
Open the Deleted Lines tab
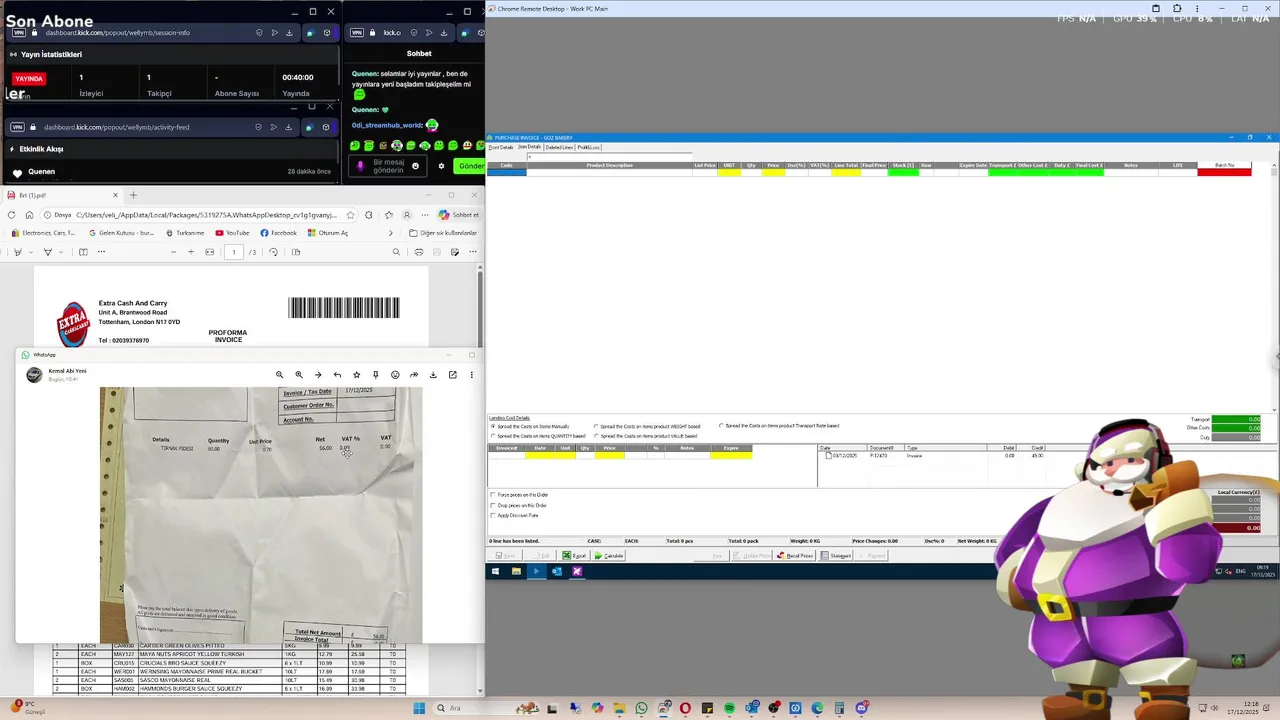coord(559,147)
